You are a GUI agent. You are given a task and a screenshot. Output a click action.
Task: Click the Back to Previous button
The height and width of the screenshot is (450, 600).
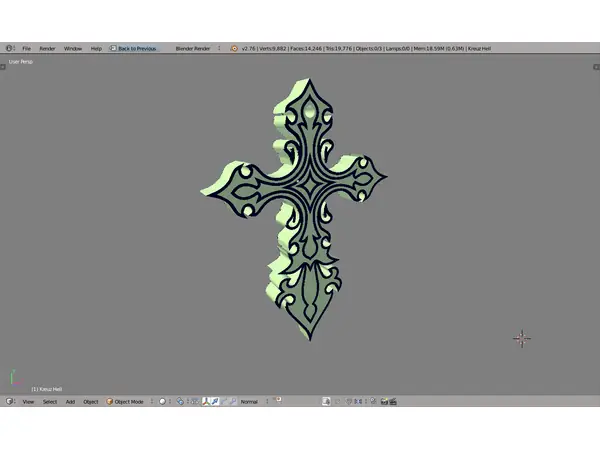click(133, 49)
